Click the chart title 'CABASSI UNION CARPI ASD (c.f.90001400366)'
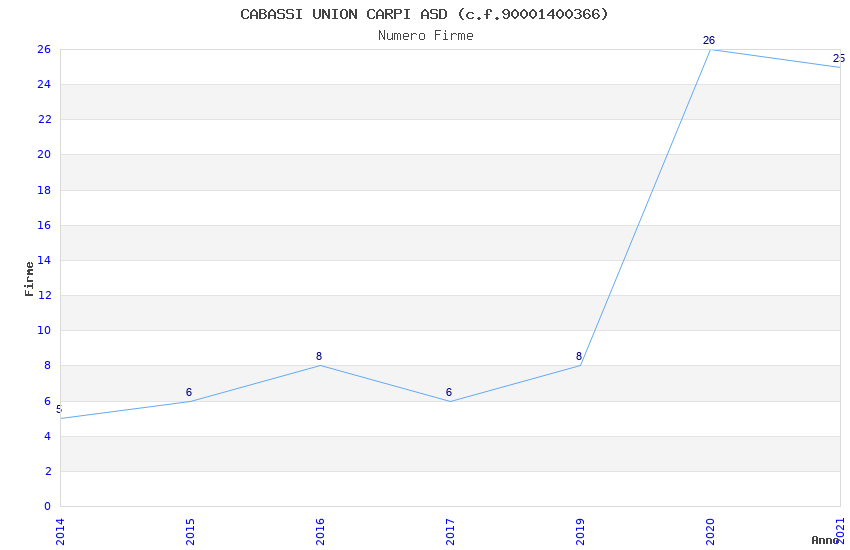Image resolution: width=850 pixels, height=550 pixels. point(424,14)
